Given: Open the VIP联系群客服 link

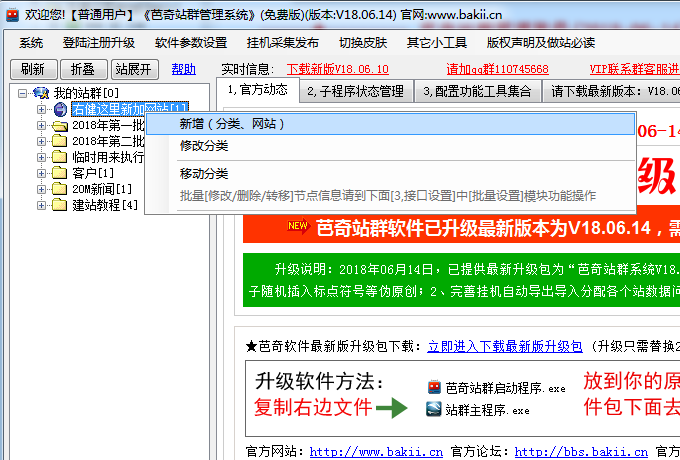Looking at the screenshot, I should (634, 69).
